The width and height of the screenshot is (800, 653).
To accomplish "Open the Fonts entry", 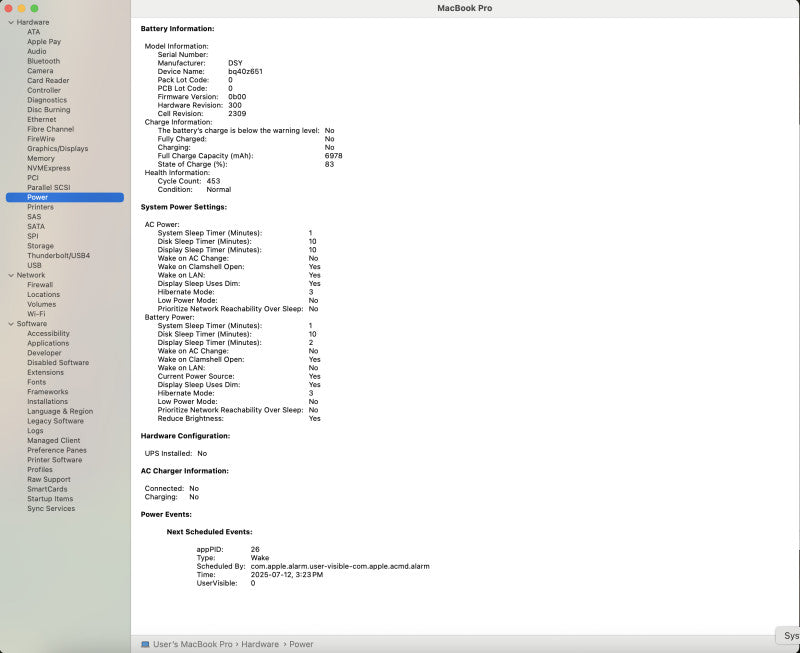I will [37, 382].
